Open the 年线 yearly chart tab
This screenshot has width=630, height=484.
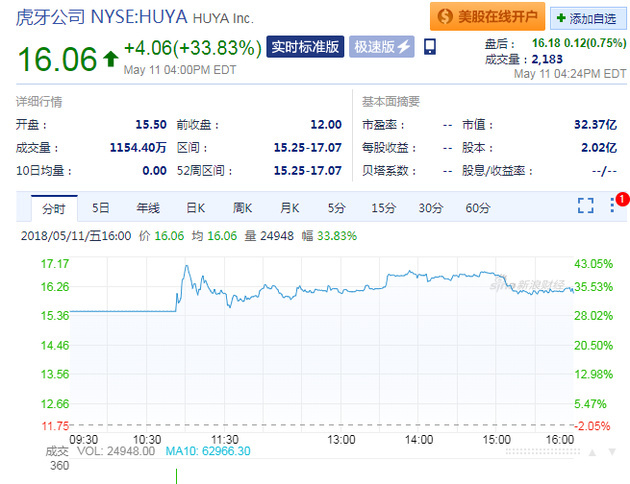(148, 208)
